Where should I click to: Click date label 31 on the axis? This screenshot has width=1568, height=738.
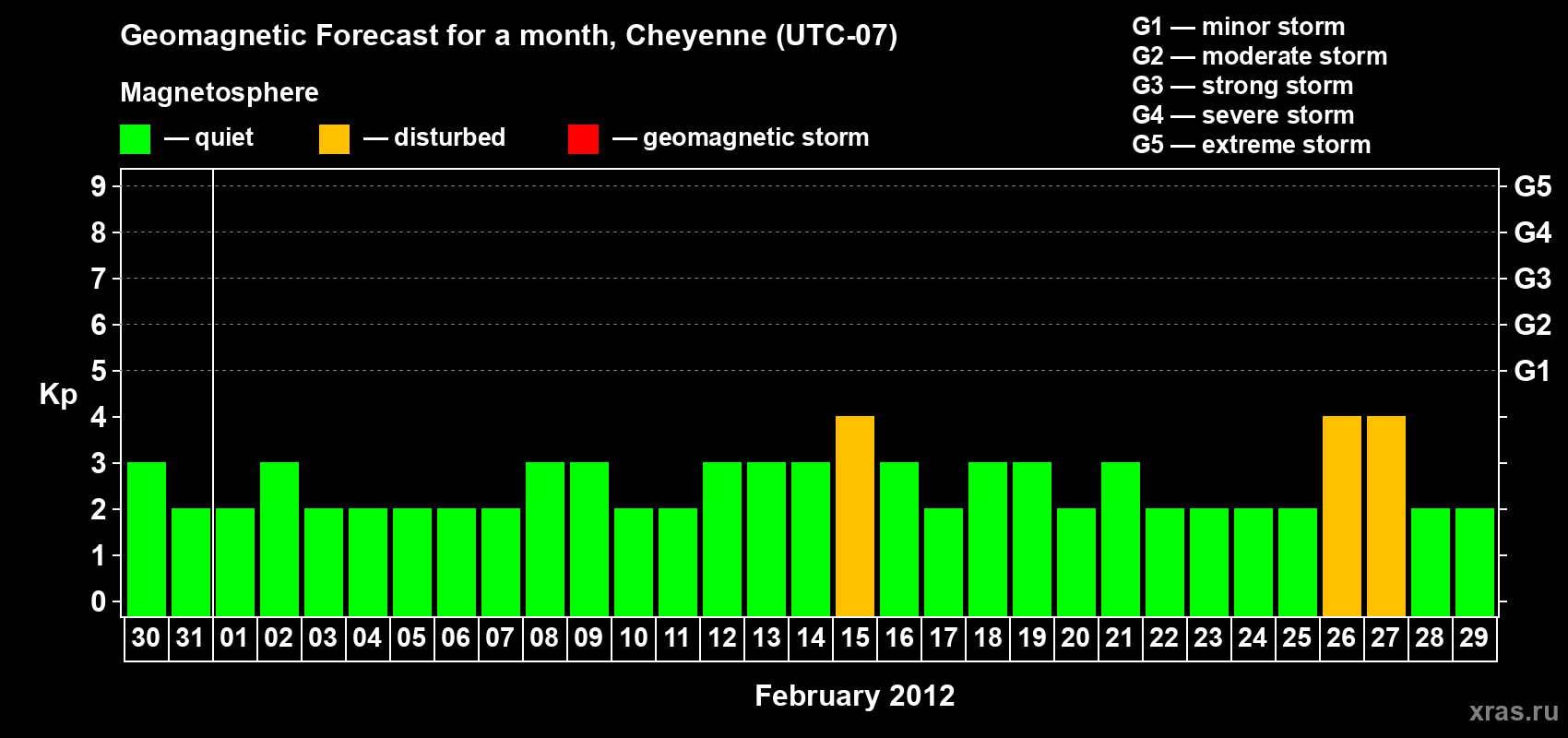[x=190, y=638]
